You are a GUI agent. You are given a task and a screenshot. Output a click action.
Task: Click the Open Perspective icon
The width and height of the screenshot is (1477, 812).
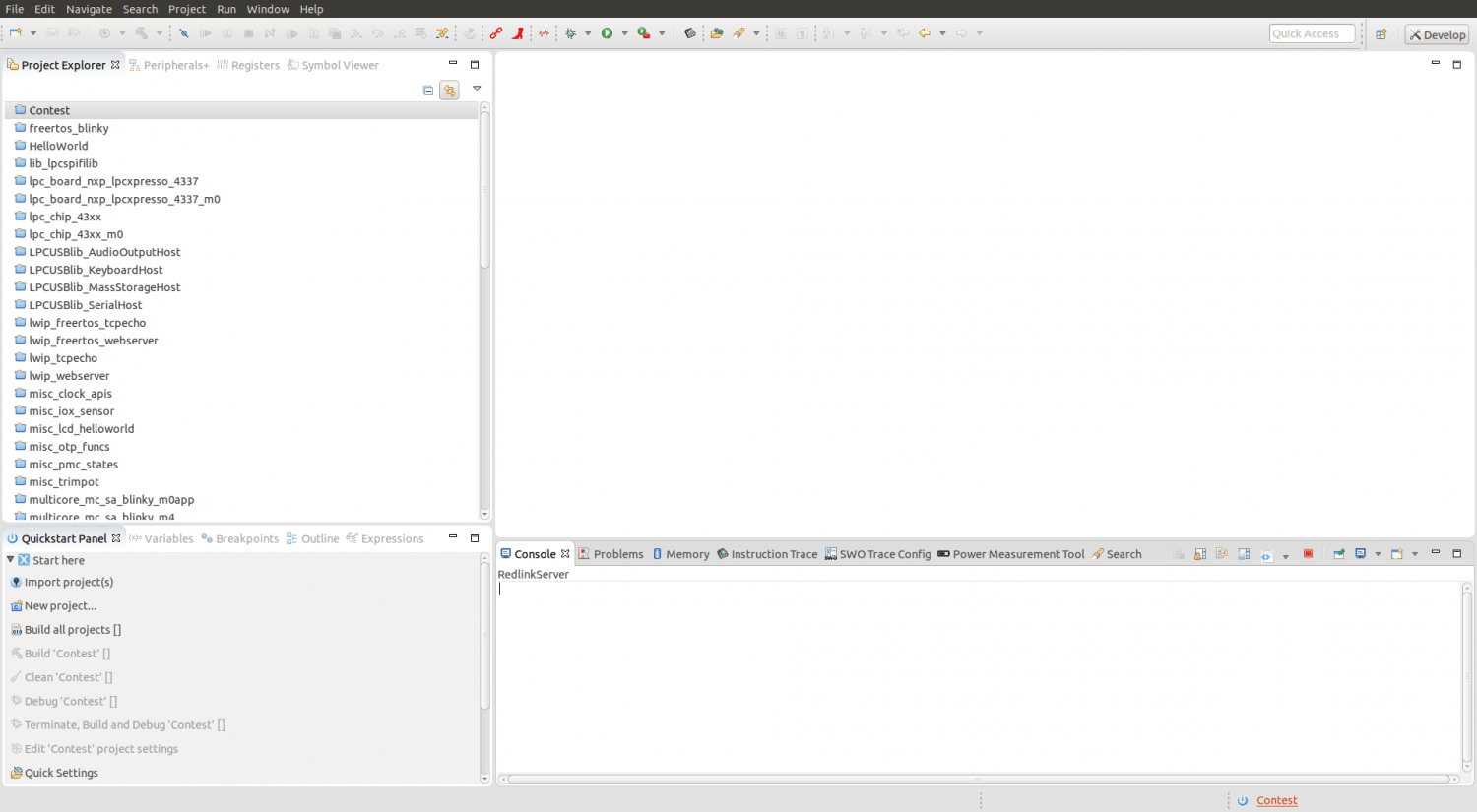pos(1381,34)
